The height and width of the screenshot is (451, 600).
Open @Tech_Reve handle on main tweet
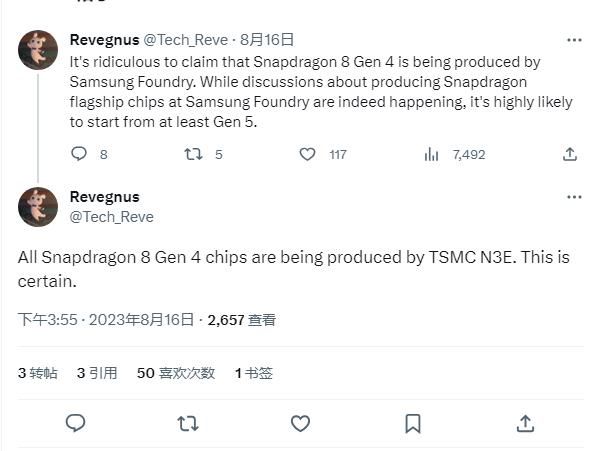pos(112,216)
